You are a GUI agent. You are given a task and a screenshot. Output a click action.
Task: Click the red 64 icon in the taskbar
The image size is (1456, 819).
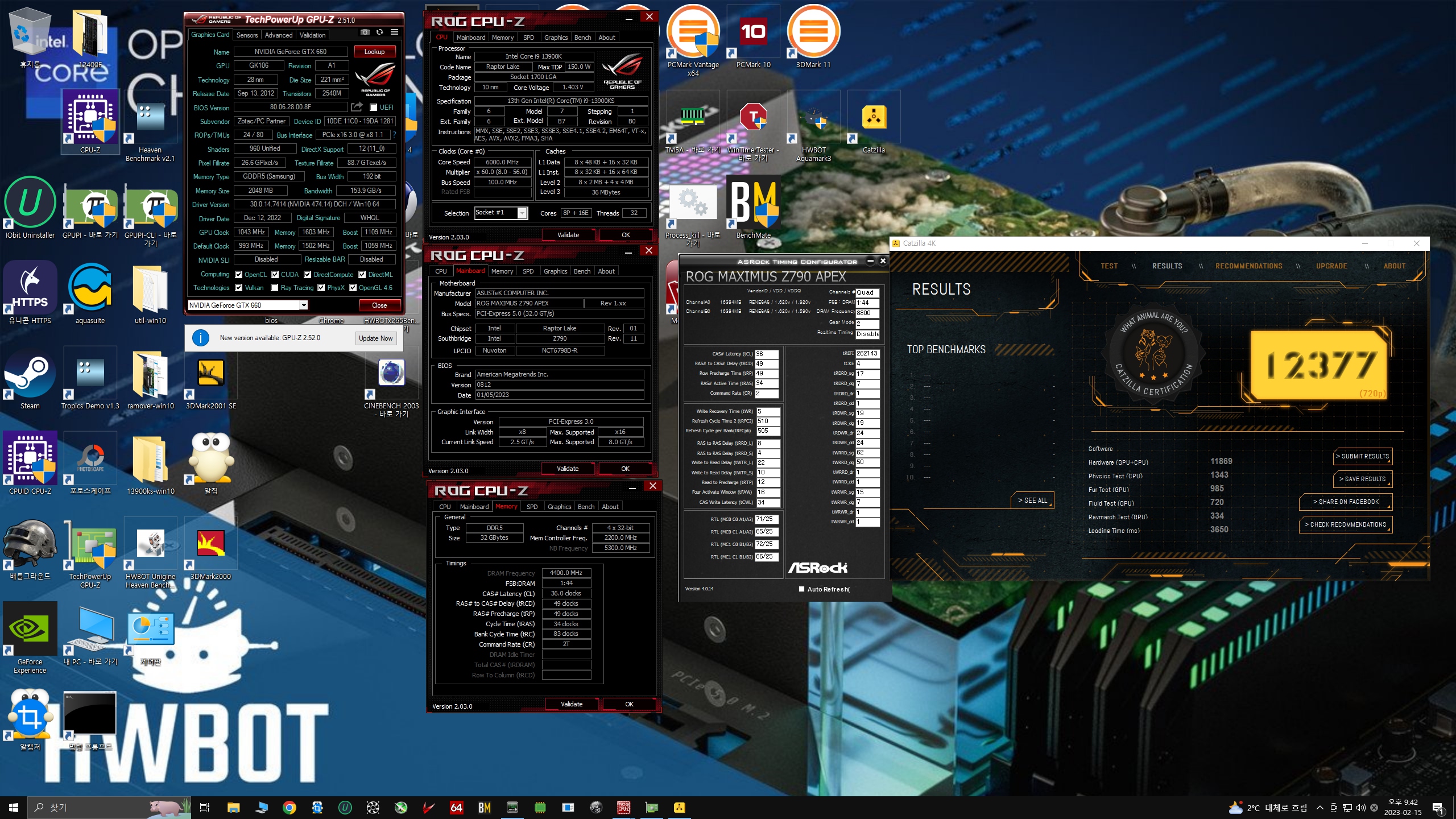[x=456, y=807]
